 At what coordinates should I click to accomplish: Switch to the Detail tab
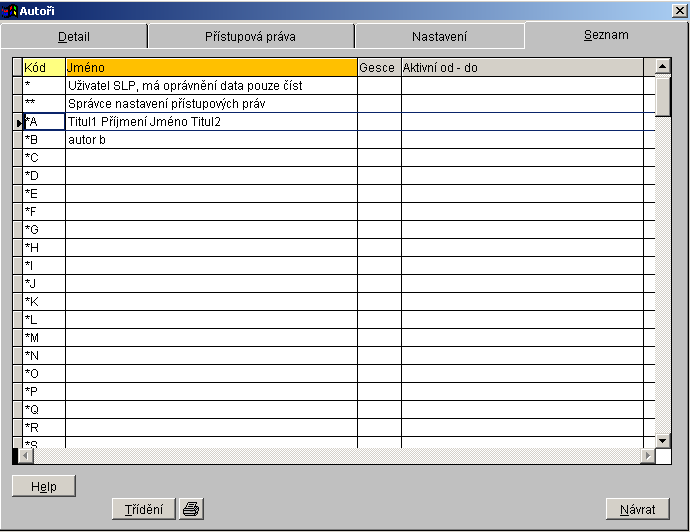tap(74, 37)
